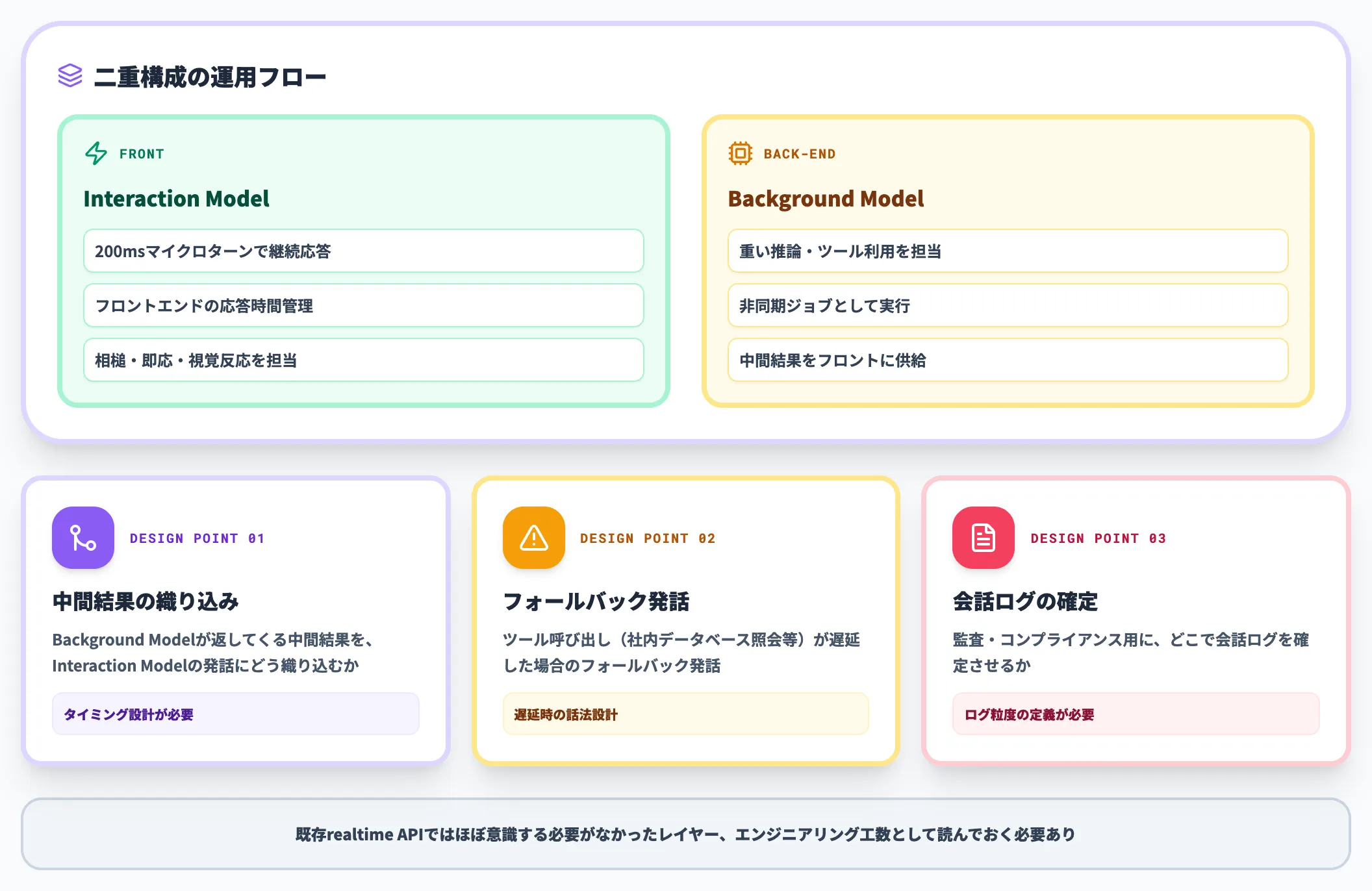Image resolution: width=1372 pixels, height=891 pixels.
Task: Select the 200msマイクロターンで継続応答 item
Action: pos(364,251)
